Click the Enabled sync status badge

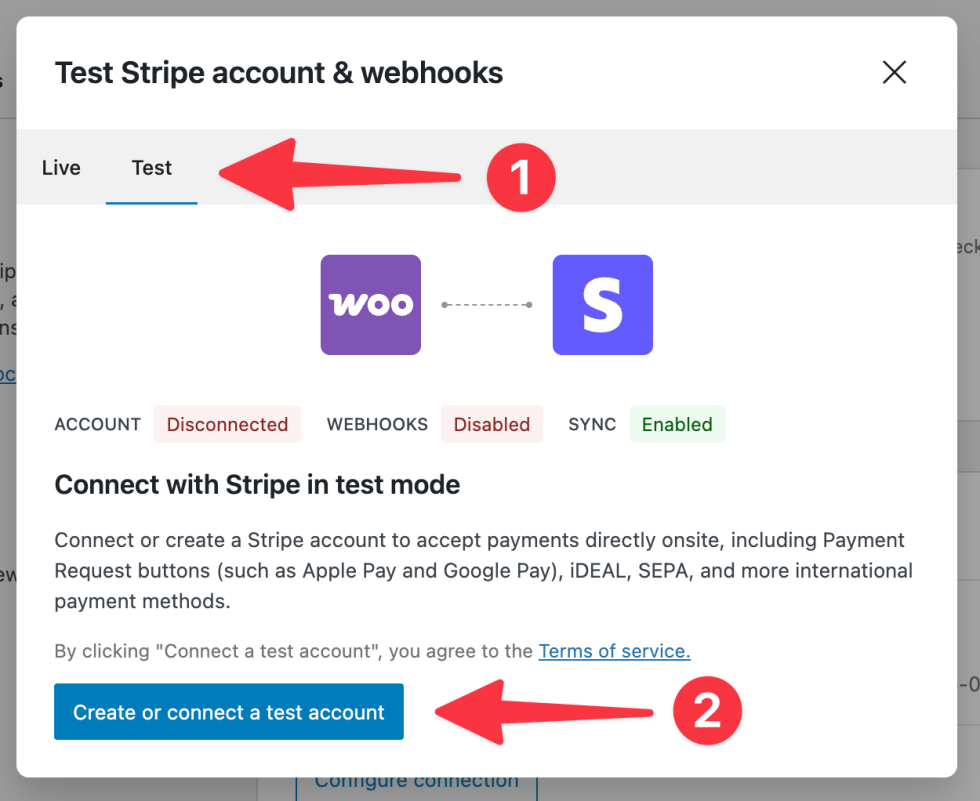coord(677,424)
